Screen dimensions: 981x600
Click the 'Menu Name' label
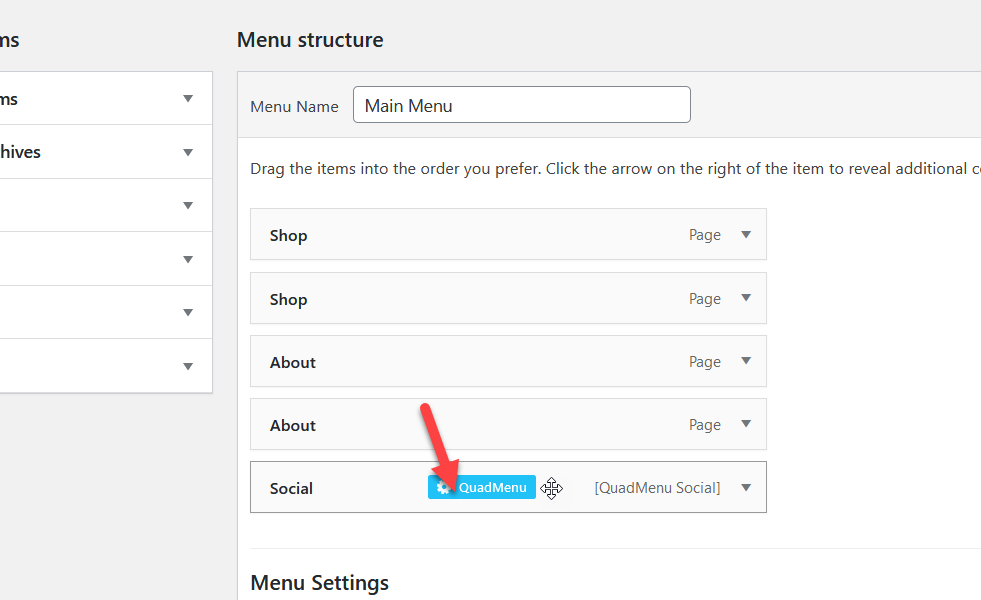(294, 107)
